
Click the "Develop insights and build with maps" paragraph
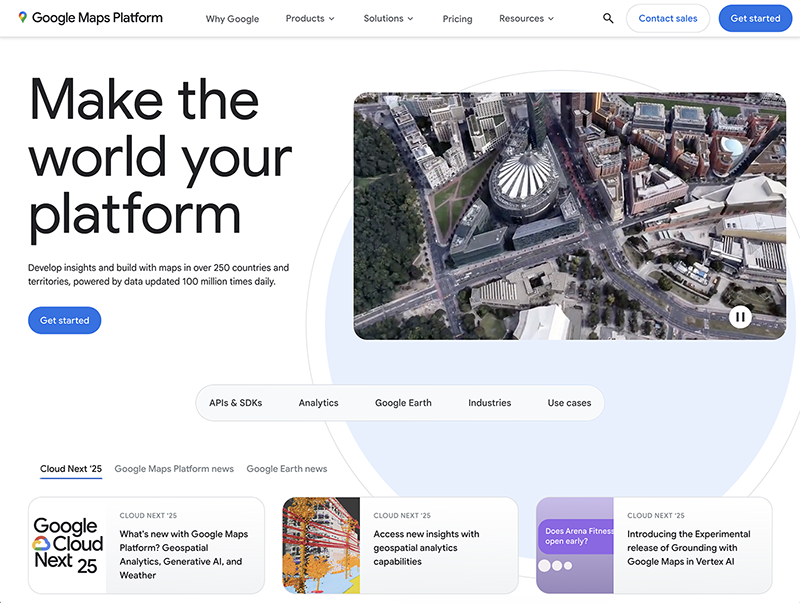158,274
